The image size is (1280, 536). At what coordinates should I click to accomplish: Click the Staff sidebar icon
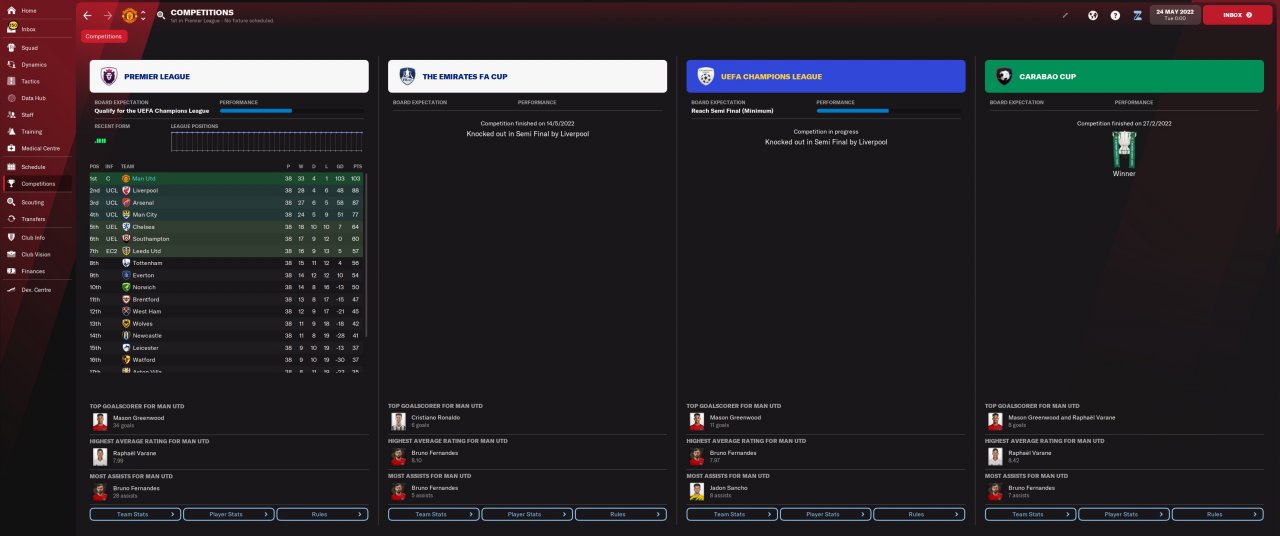coord(11,115)
